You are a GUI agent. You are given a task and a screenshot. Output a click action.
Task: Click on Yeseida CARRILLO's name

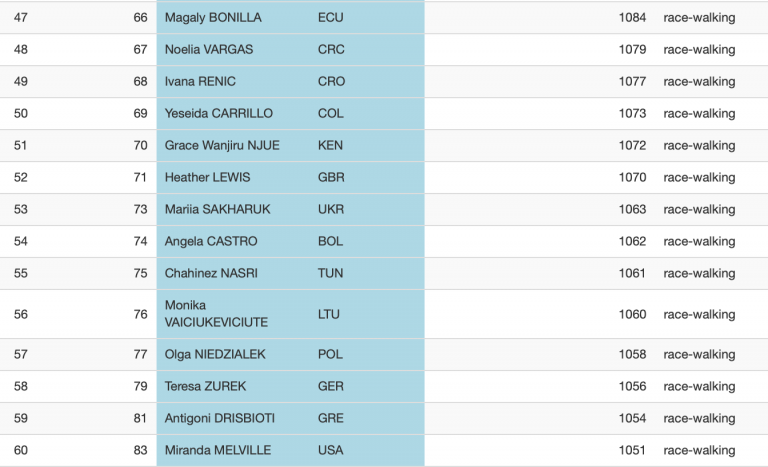point(218,114)
